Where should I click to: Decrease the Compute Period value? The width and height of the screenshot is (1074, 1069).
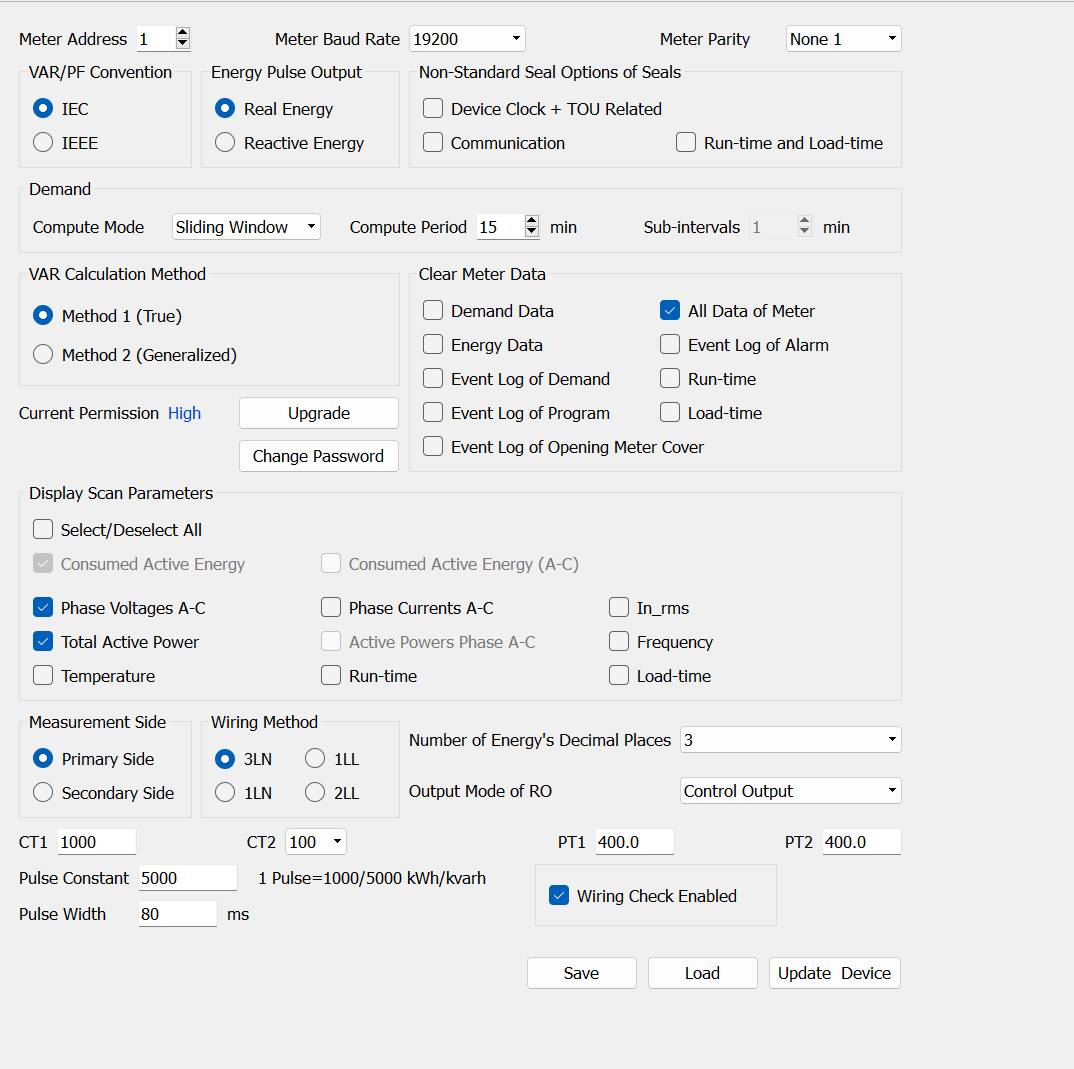coord(532,232)
